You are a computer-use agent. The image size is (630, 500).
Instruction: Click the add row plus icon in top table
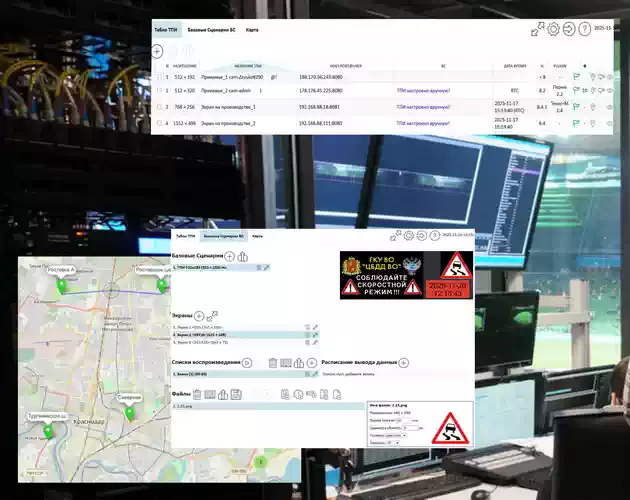point(157,50)
